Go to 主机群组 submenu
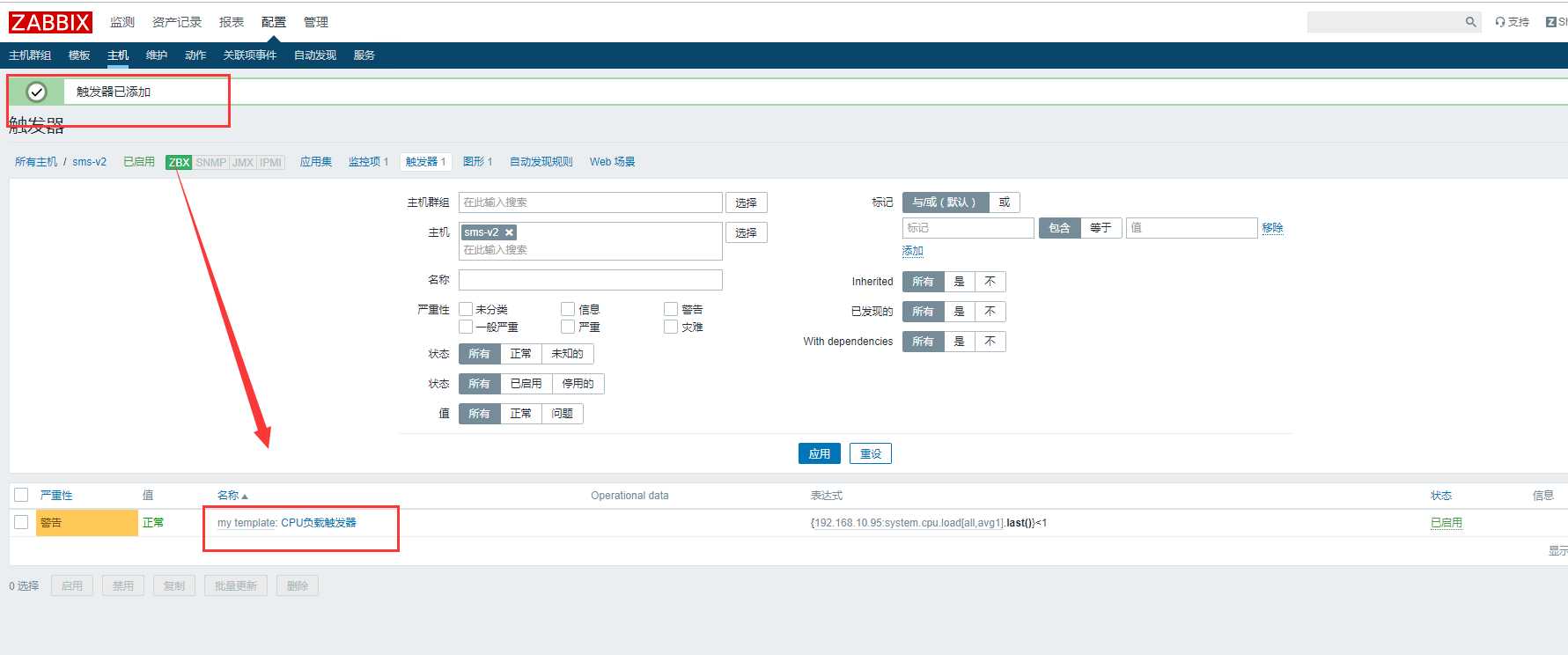This screenshot has height=655, width=1568. pyautogui.click(x=30, y=55)
